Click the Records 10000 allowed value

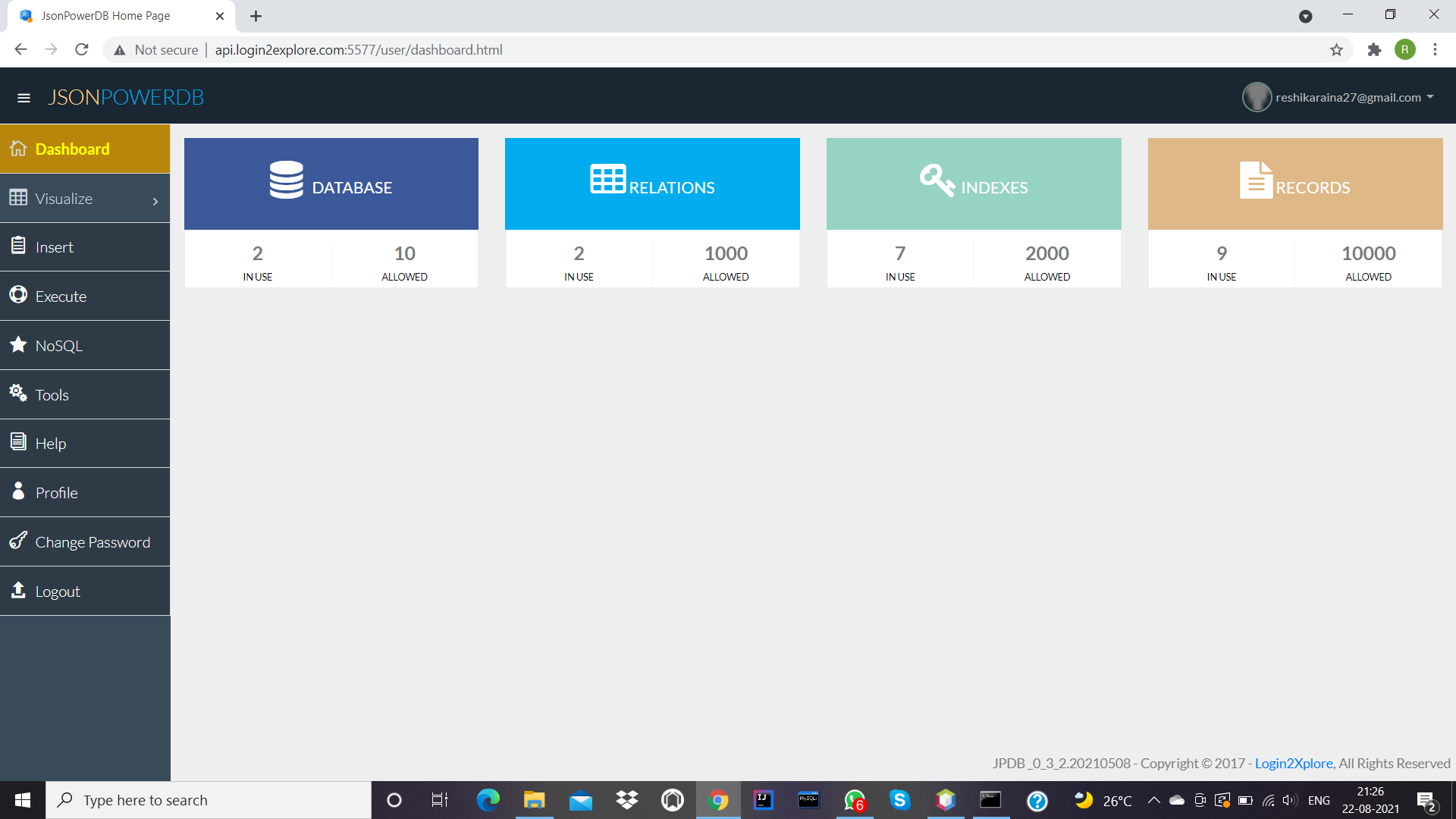click(x=1368, y=253)
